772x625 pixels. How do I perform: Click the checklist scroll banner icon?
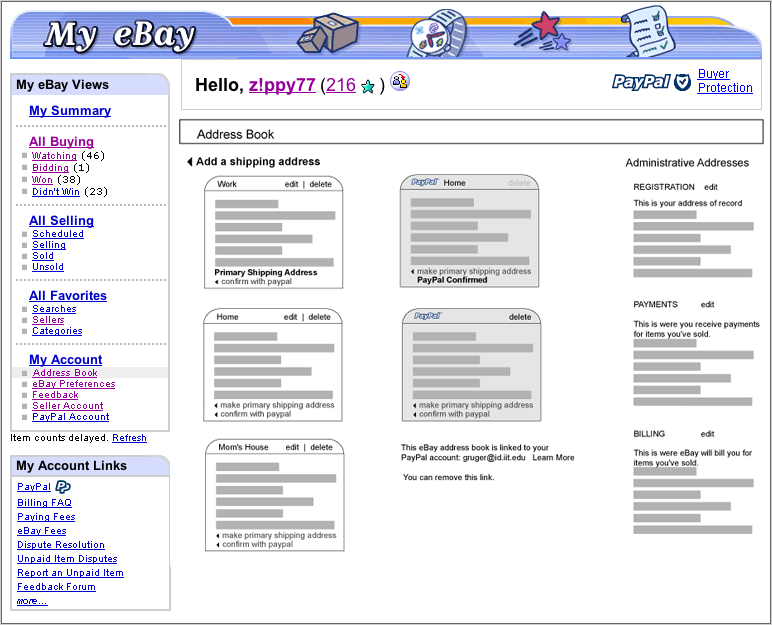[x=650, y=31]
